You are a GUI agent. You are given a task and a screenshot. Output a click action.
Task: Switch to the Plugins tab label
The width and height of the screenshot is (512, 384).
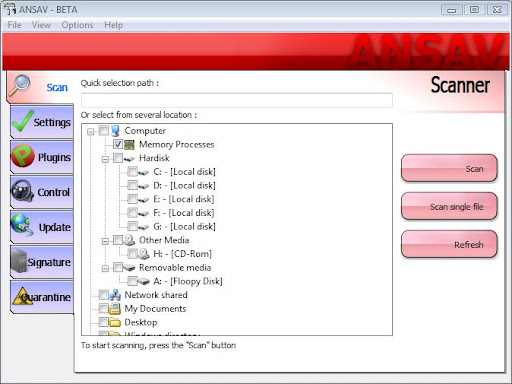coord(54,157)
